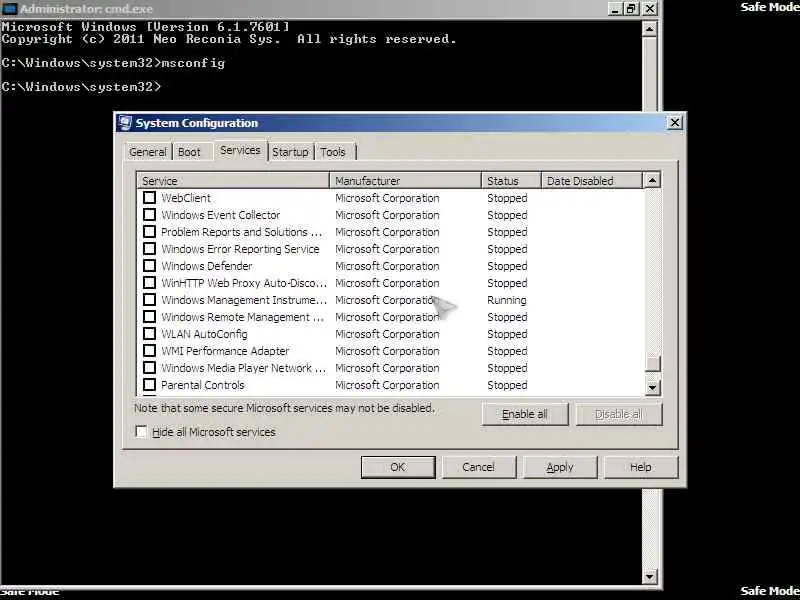Viewport: 800px width, 600px height.
Task: Click services list scroll up arrow
Action: point(653,180)
